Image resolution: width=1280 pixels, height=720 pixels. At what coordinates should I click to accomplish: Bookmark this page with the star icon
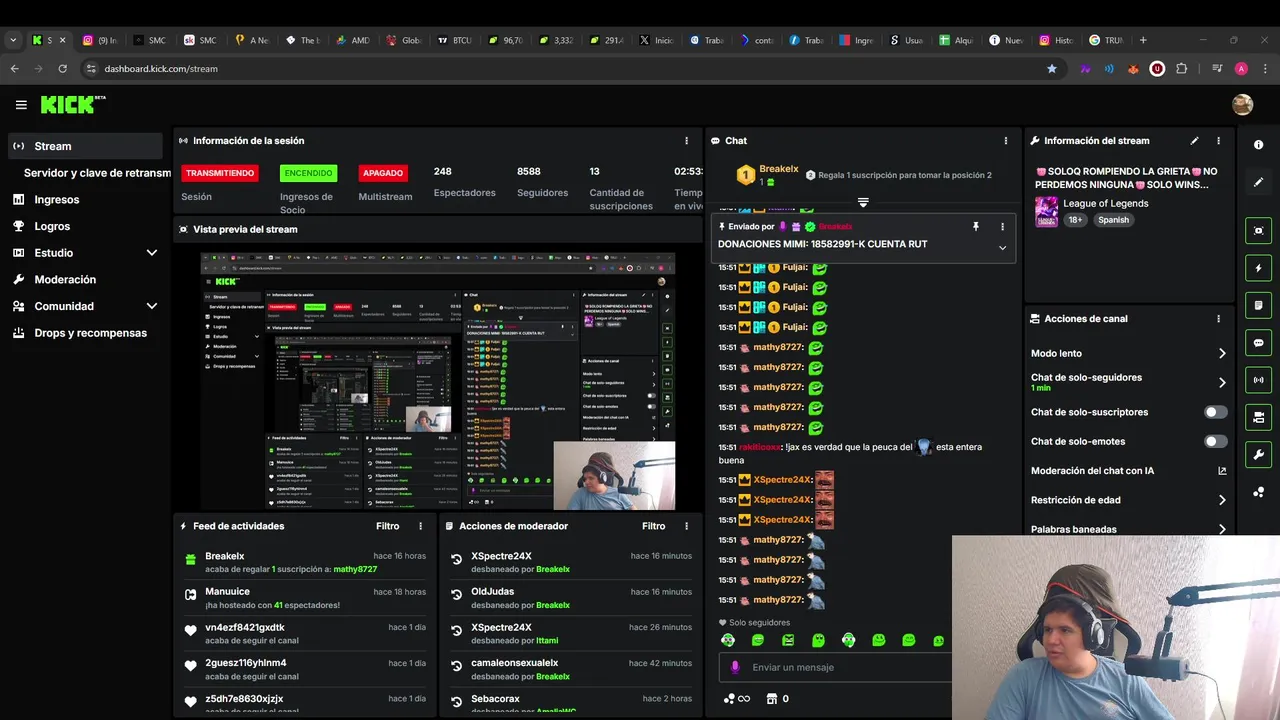point(1051,69)
